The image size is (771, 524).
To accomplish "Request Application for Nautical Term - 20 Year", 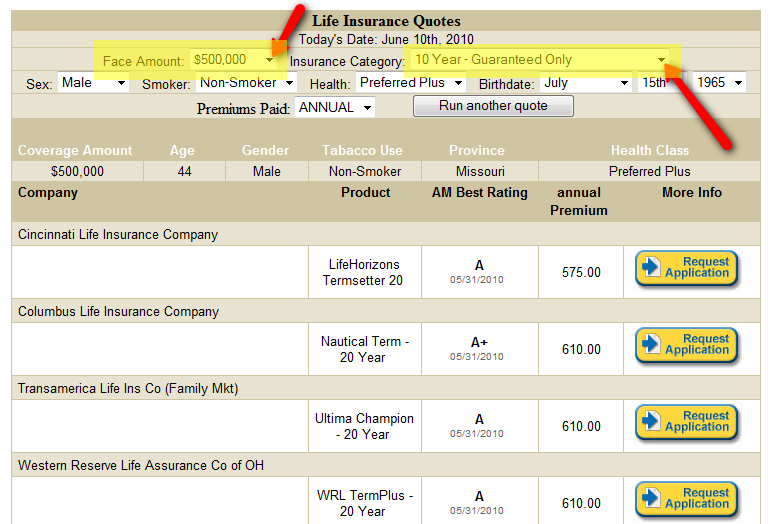I will pos(687,346).
